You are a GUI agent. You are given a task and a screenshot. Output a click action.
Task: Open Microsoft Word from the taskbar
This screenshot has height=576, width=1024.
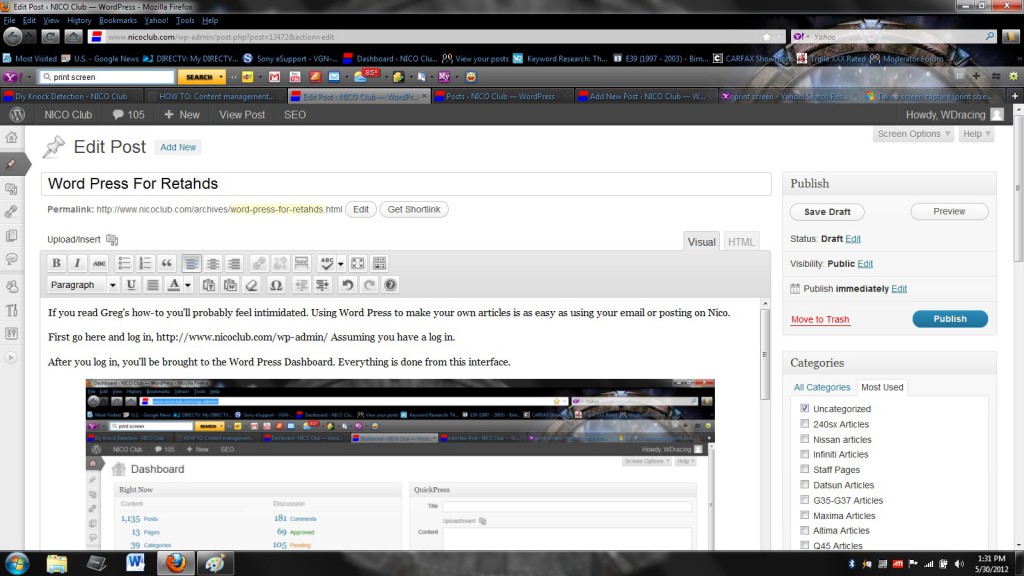click(x=135, y=562)
